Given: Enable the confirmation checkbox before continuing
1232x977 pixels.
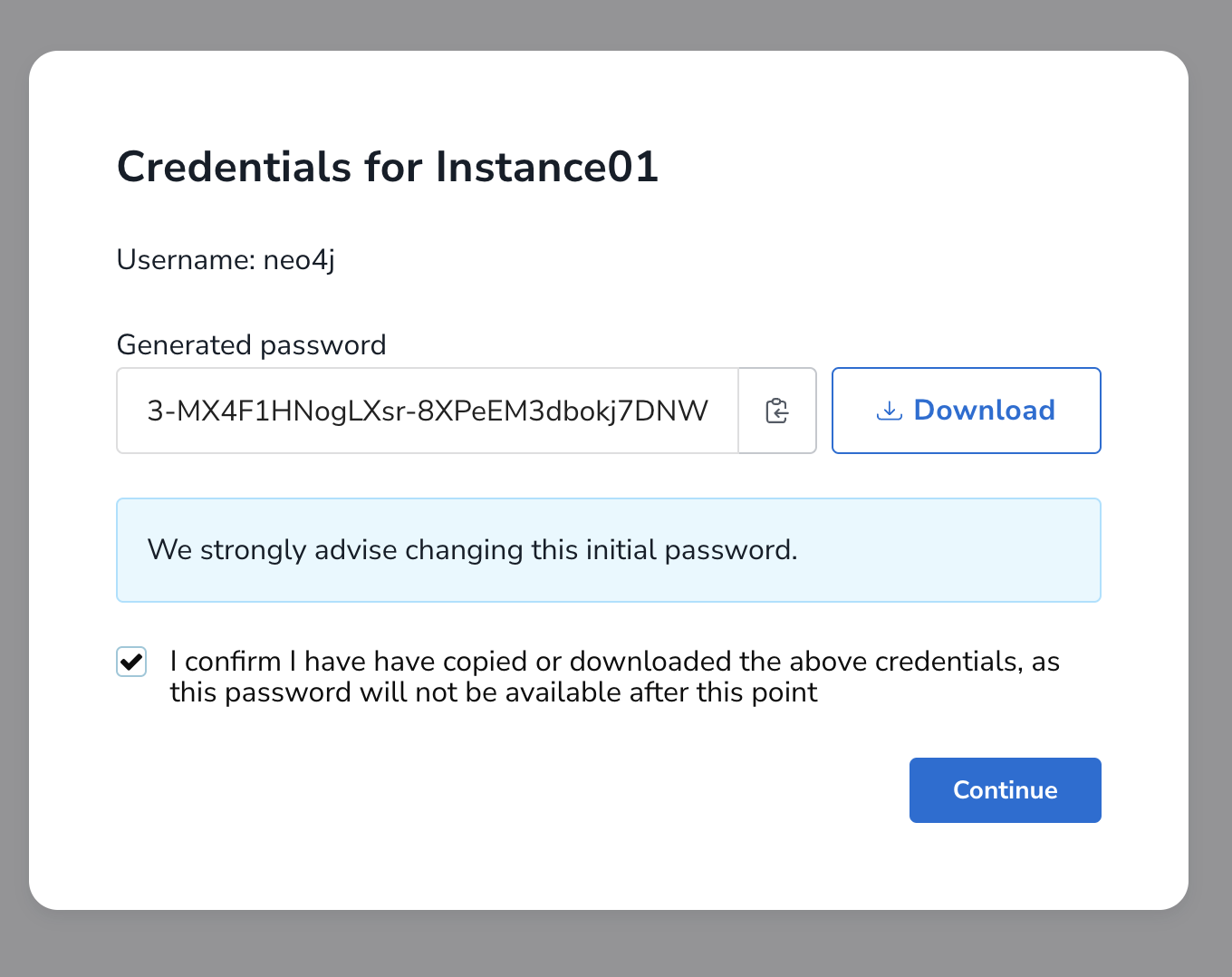Looking at the screenshot, I should coord(131,662).
